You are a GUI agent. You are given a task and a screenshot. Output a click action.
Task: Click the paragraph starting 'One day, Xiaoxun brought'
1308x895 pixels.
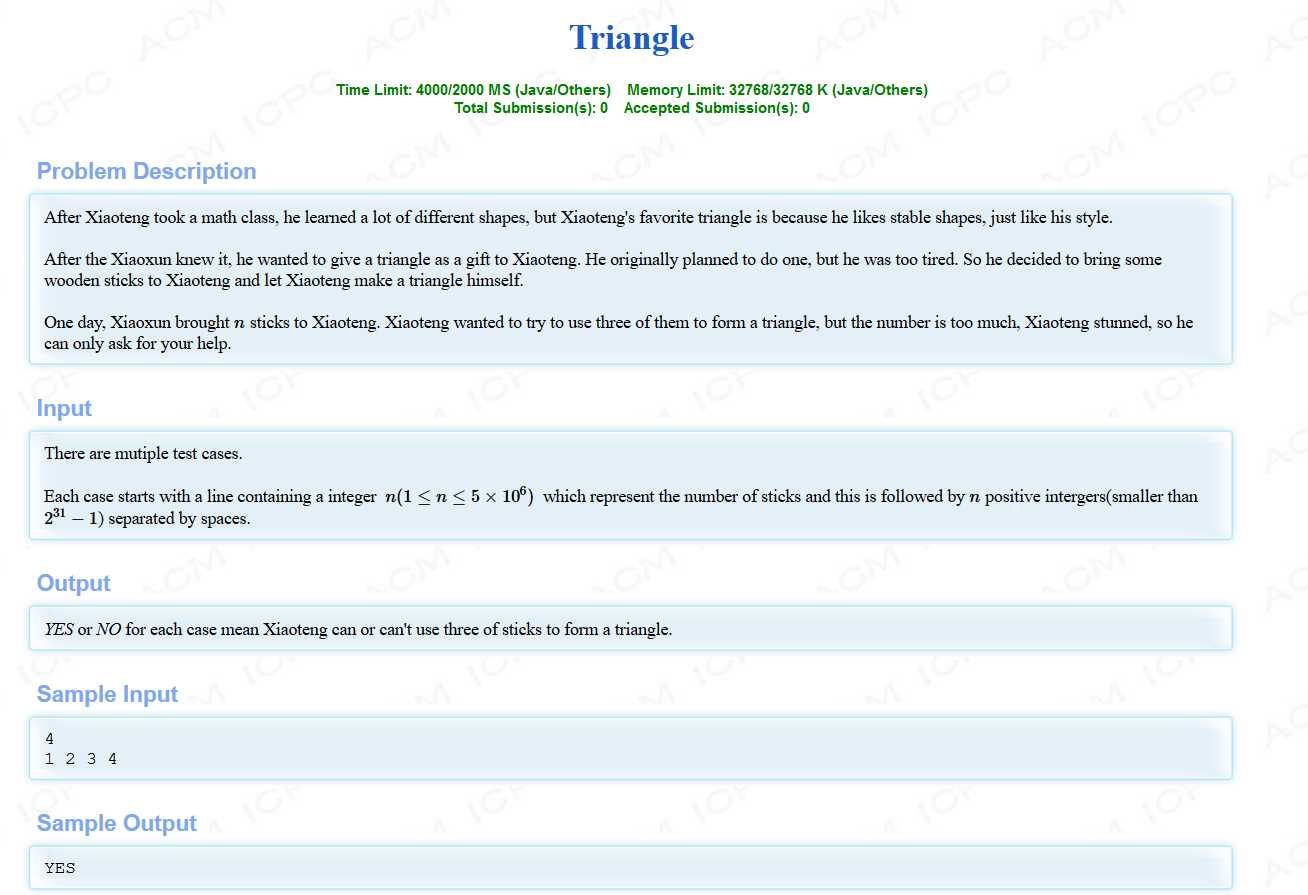(x=618, y=333)
